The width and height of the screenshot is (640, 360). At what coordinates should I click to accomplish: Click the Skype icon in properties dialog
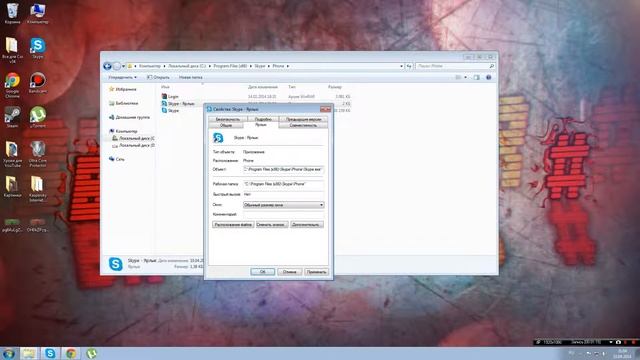(218, 138)
